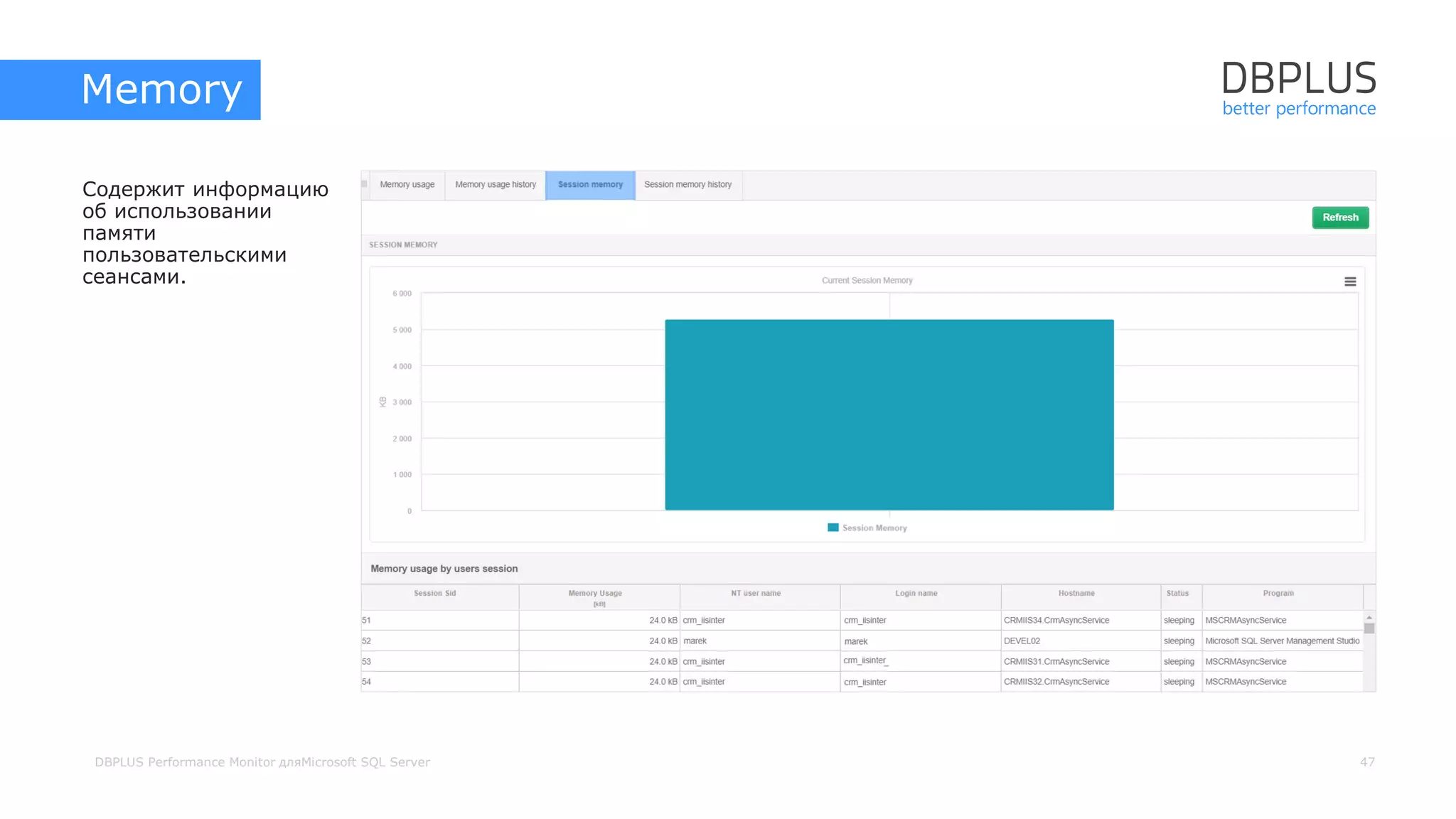Viewport: 1456px width, 819px height.
Task: Click the CRMIIS34.CrmAsyncService hostname cell
Action: [1056, 621]
